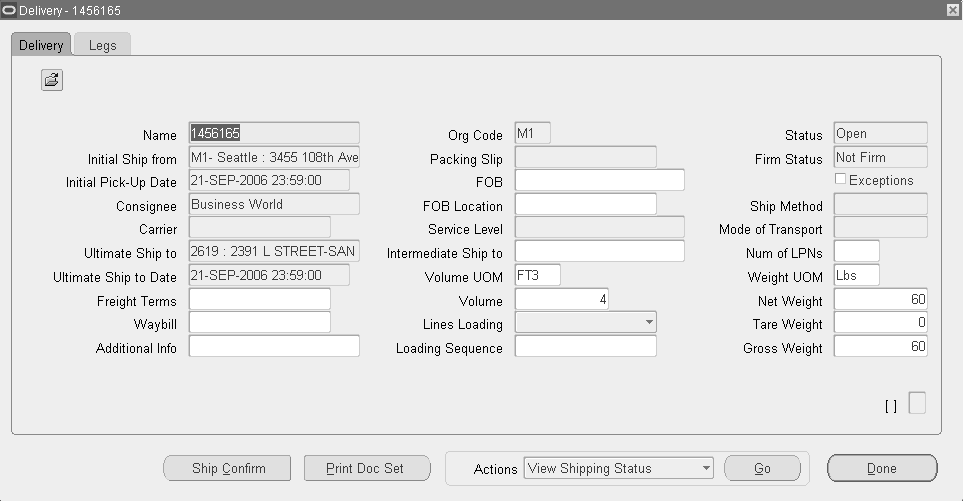The width and height of the screenshot is (963, 501).
Task: Click the Carrier field
Action: 260,227
